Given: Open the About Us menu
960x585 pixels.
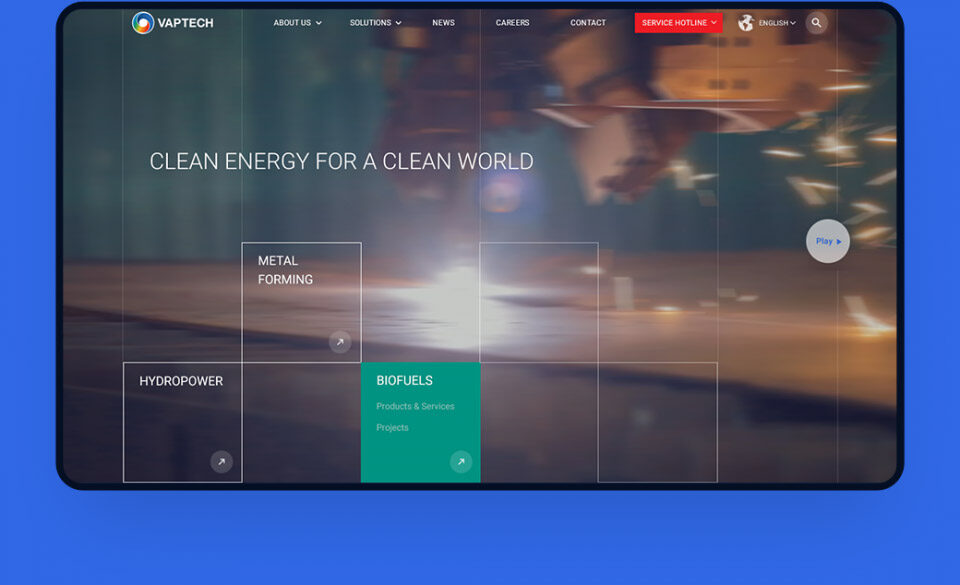Looking at the screenshot, I should pos(297,23).
